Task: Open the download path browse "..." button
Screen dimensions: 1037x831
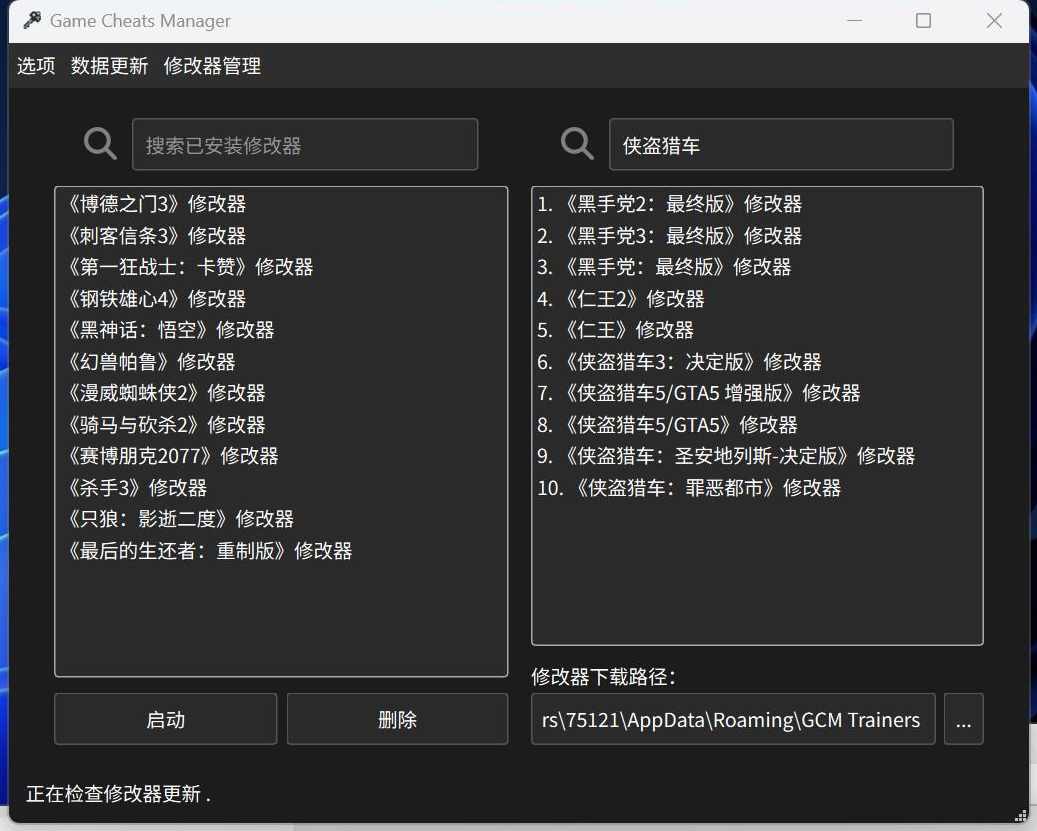Action: click(963, 719)
